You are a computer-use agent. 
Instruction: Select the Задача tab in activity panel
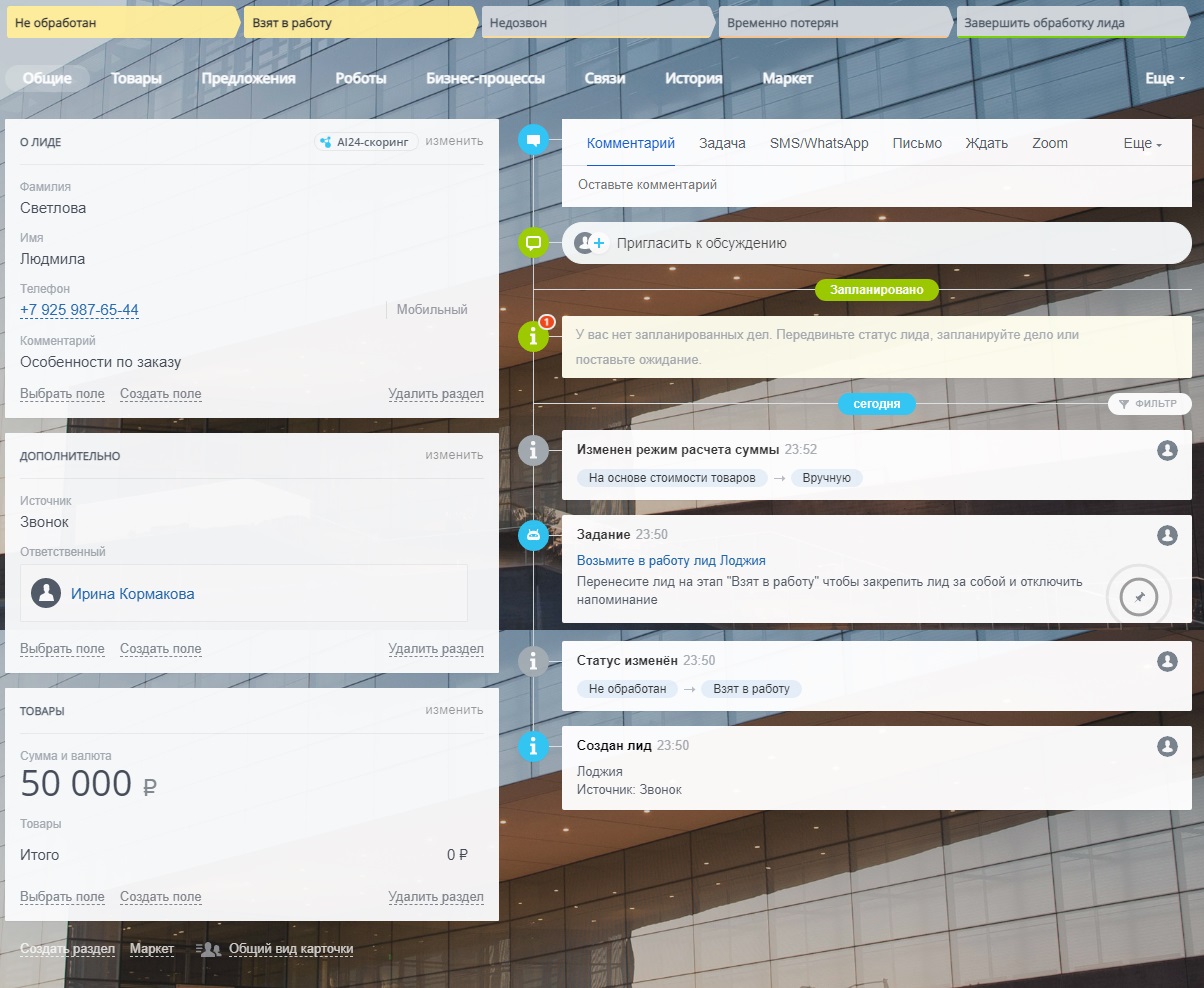pyautogui.click(x=722, y=143)
